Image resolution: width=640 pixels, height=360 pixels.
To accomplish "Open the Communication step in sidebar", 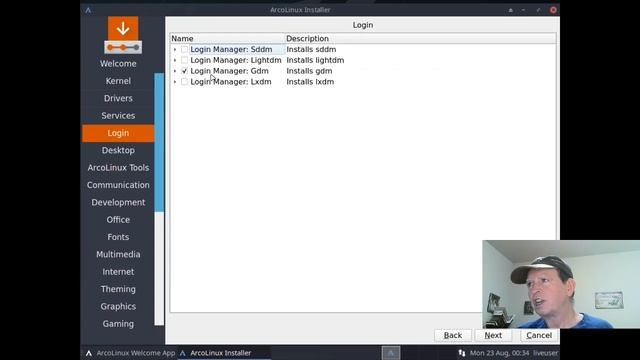I will click(x=118, y=185).
